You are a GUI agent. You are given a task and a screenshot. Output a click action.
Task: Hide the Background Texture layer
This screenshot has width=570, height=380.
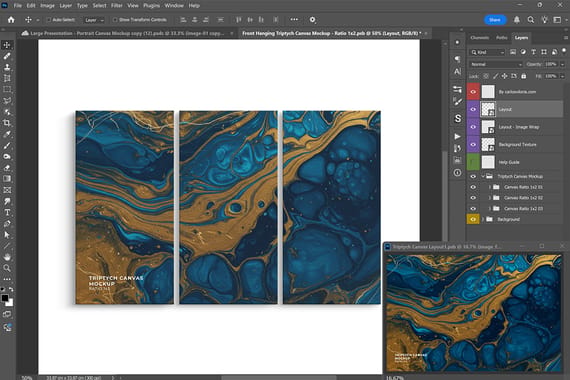coord(473,144)
